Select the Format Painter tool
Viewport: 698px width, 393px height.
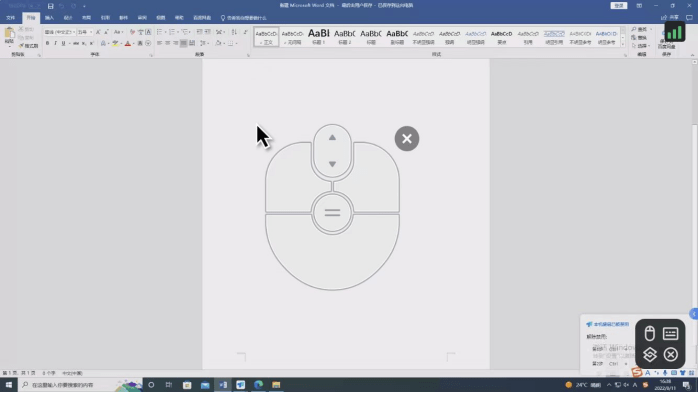tap(28, 46)
